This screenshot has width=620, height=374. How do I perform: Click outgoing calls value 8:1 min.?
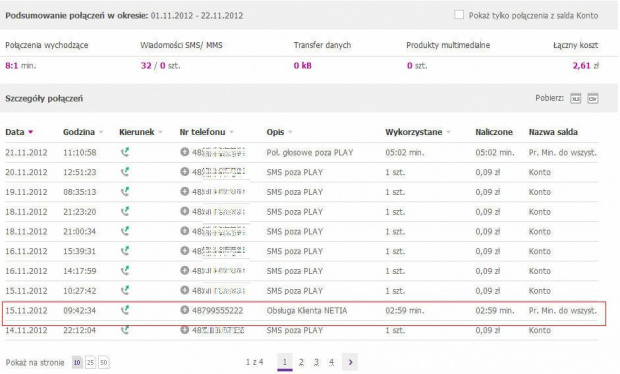pyautogui.click(x=21, y=66)
